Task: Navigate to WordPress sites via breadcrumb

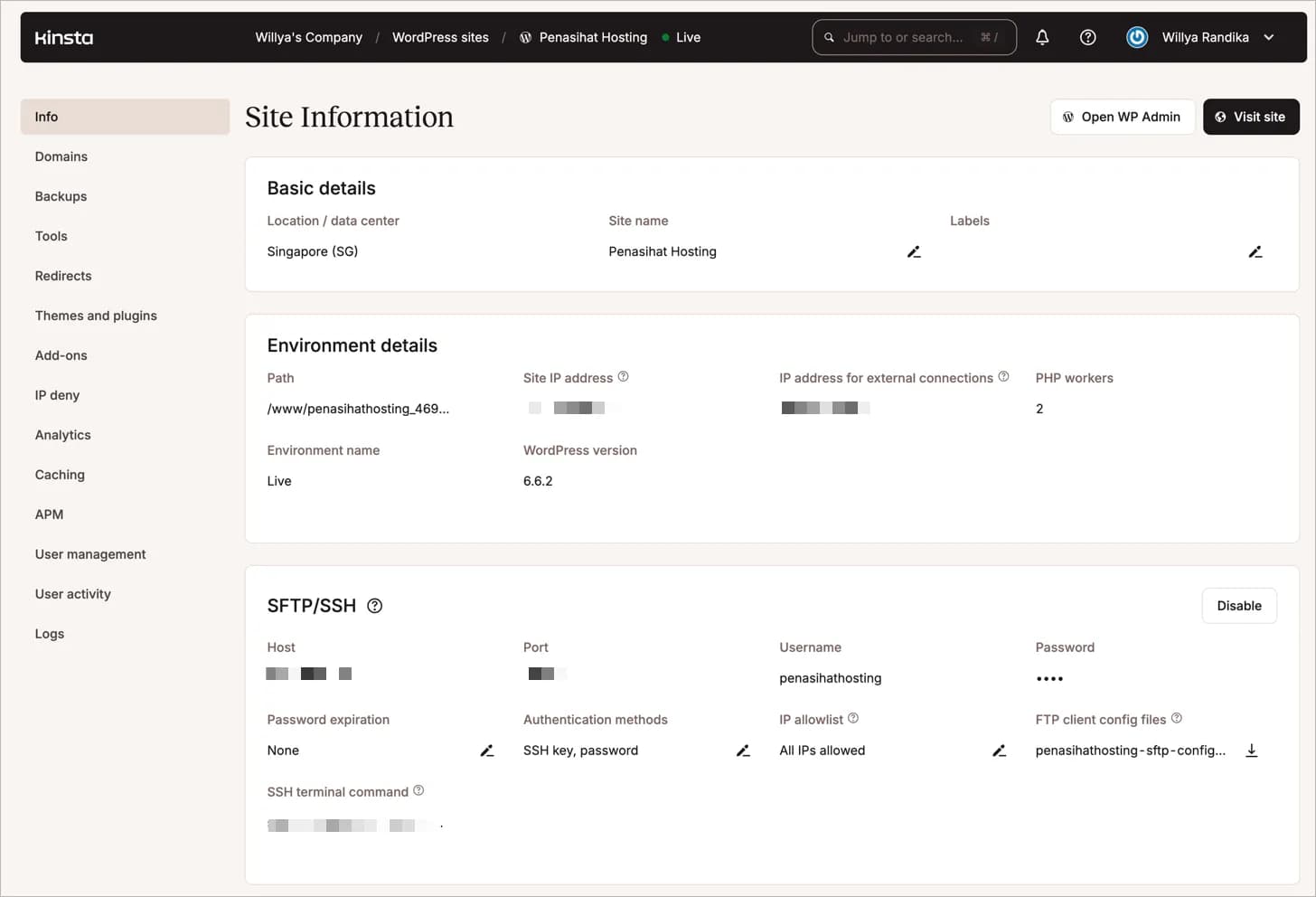Action: pos(440,37)
